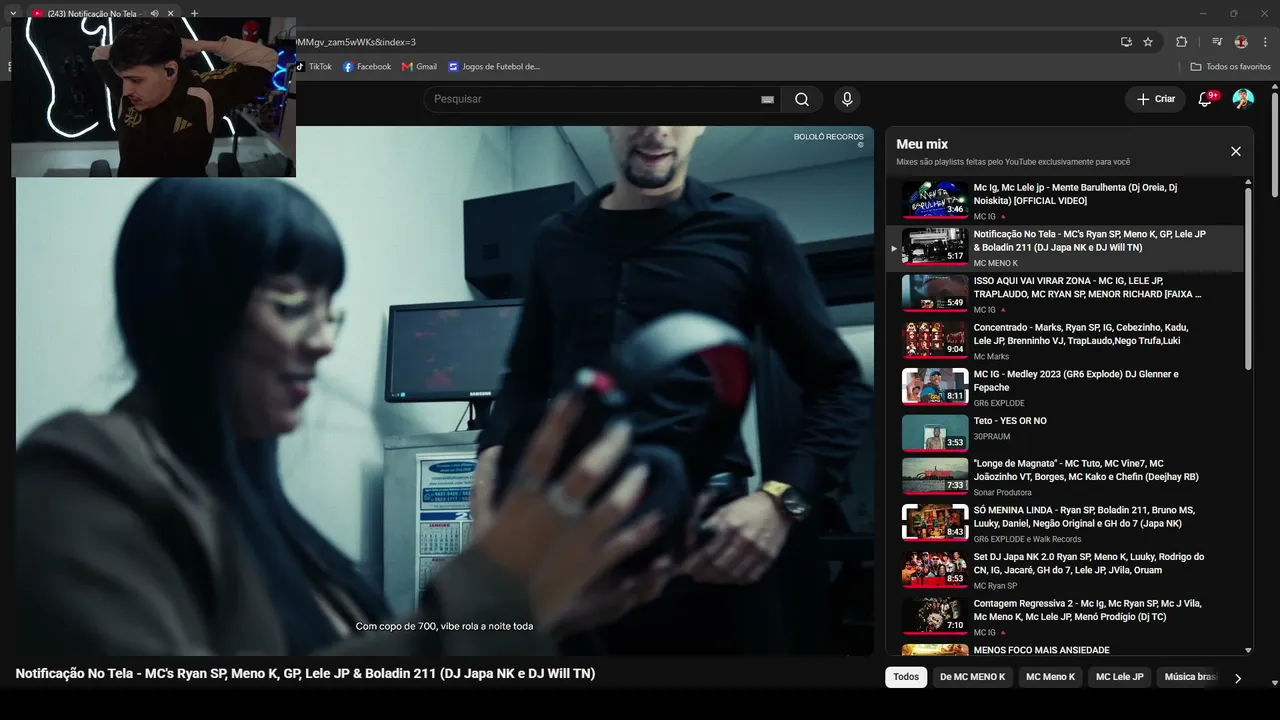Screen dimensions: 1280x720
Task: Click 'GR6 EXPLODE e Walk Records' channel text
Action: (1027, 539)
